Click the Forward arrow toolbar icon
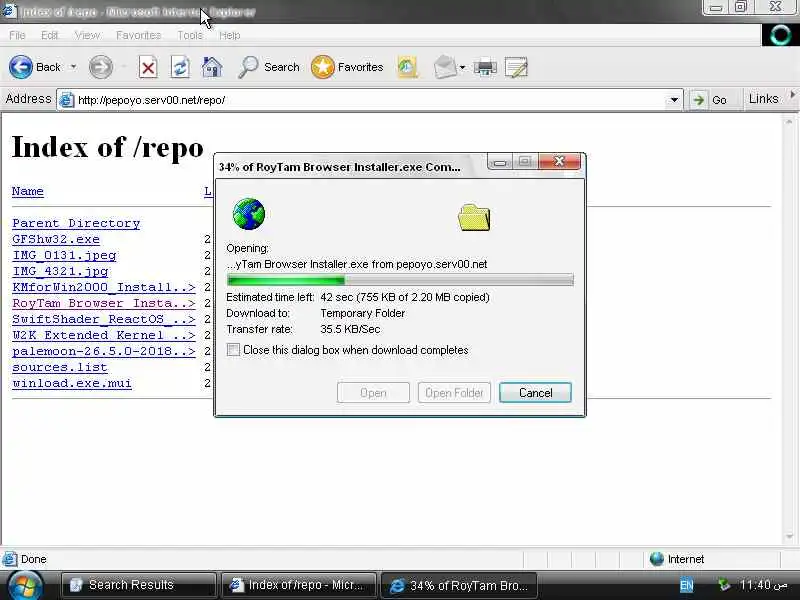800x600 pixels. tap(101, 67)
